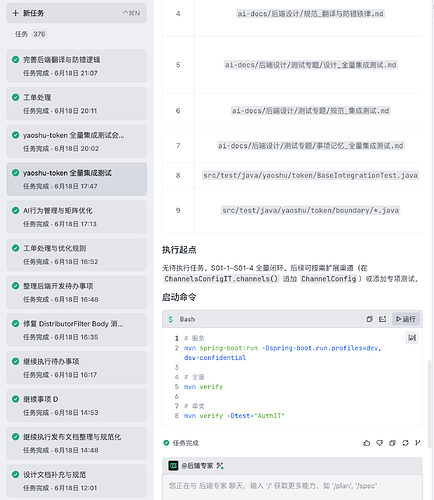Click green check icon on 工单处理 task
Image resolution: width=434 pixels, height=500 pixels.
[15, 97]
